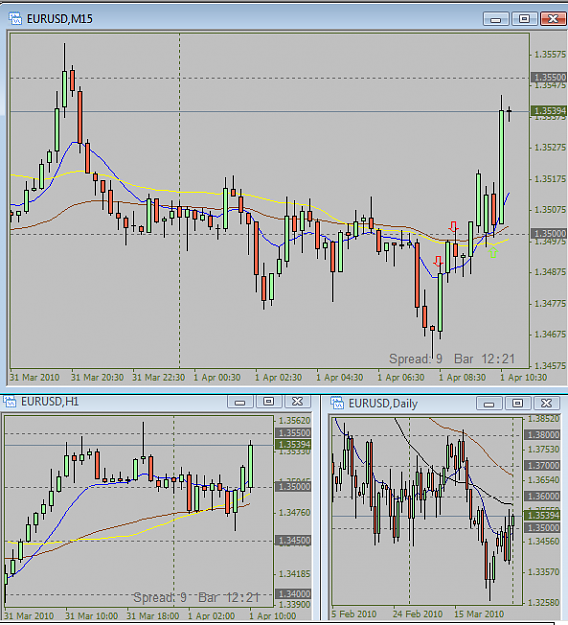Click the 1.32580 price scale value on Daily
The width and height of the screenshot is (568, 625).
click(x=543, y=602)
